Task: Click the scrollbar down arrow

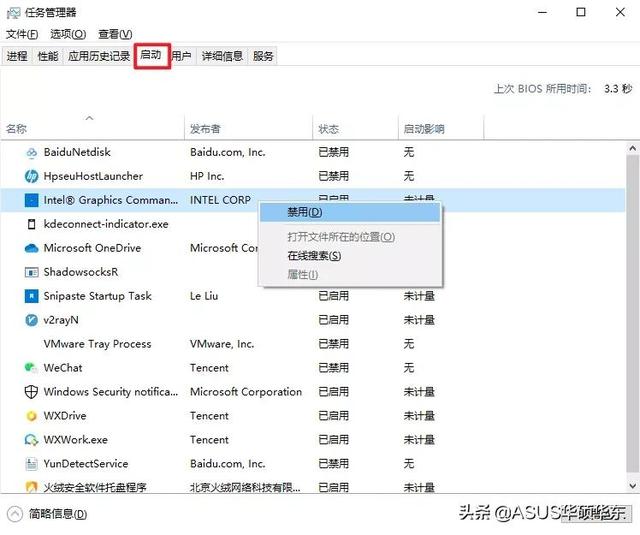Action: pyautogui.click(x=632, y=486)
